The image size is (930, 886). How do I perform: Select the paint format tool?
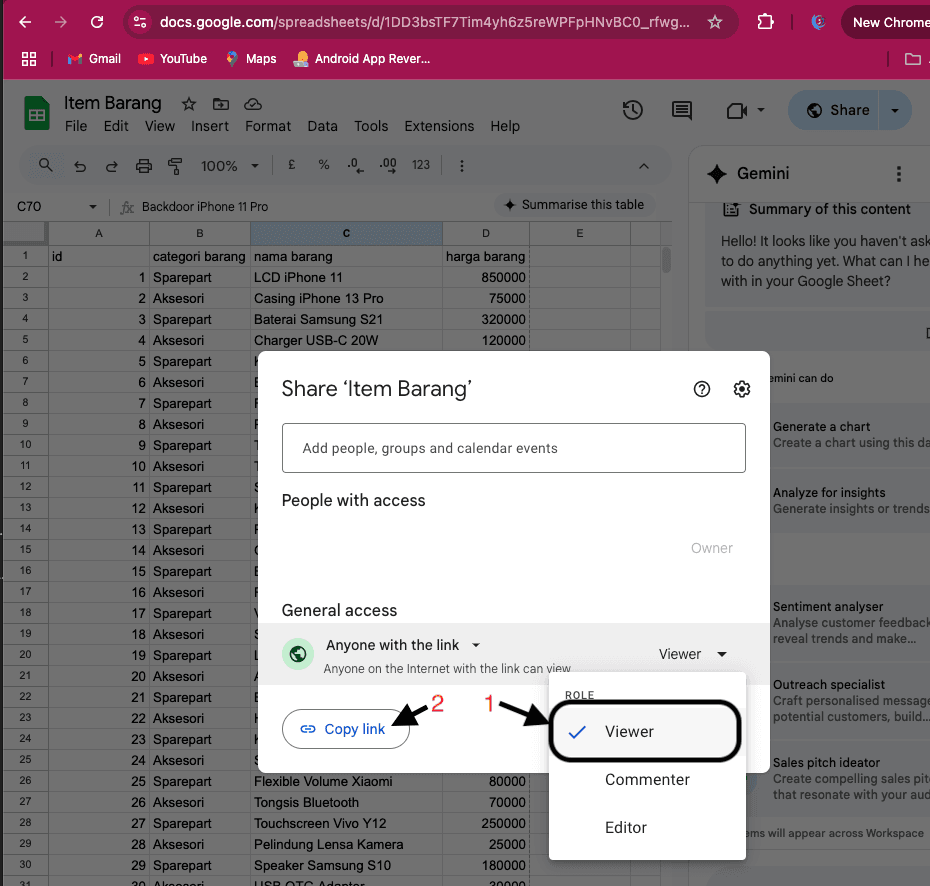[x=176, y=166]
